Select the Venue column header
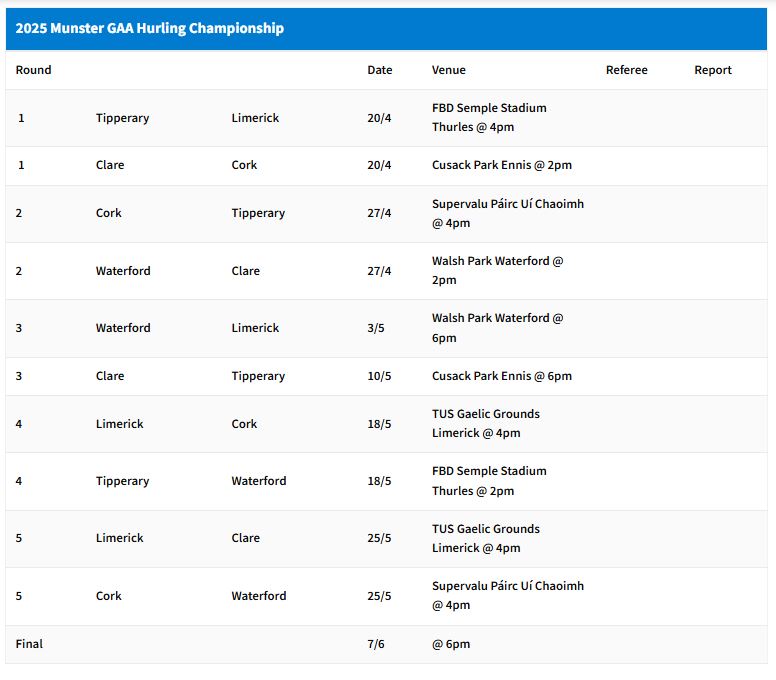The width and height of the screenshot is (776, 680). [448, 70]
